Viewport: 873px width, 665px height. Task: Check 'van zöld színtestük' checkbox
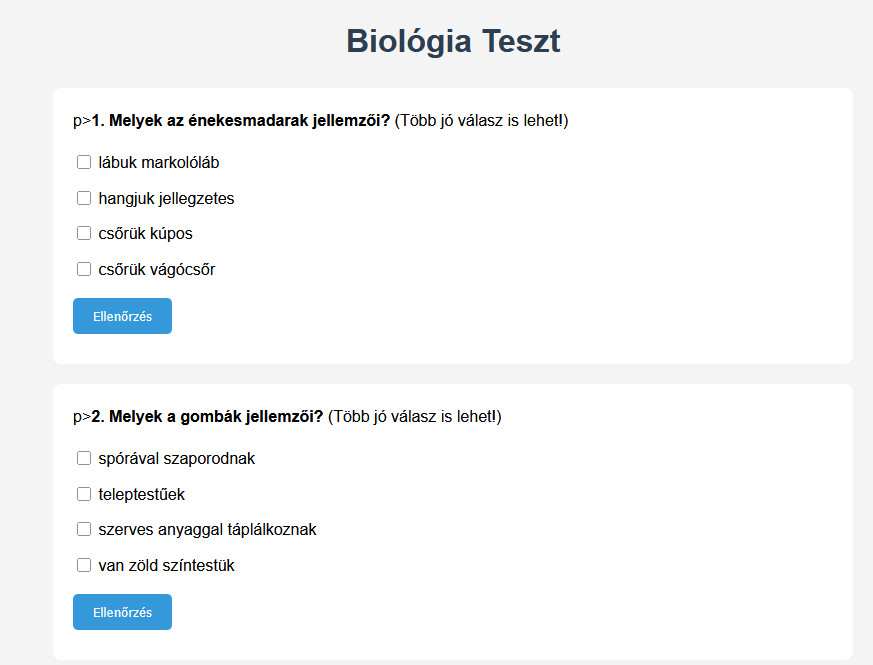coord(84,565)
